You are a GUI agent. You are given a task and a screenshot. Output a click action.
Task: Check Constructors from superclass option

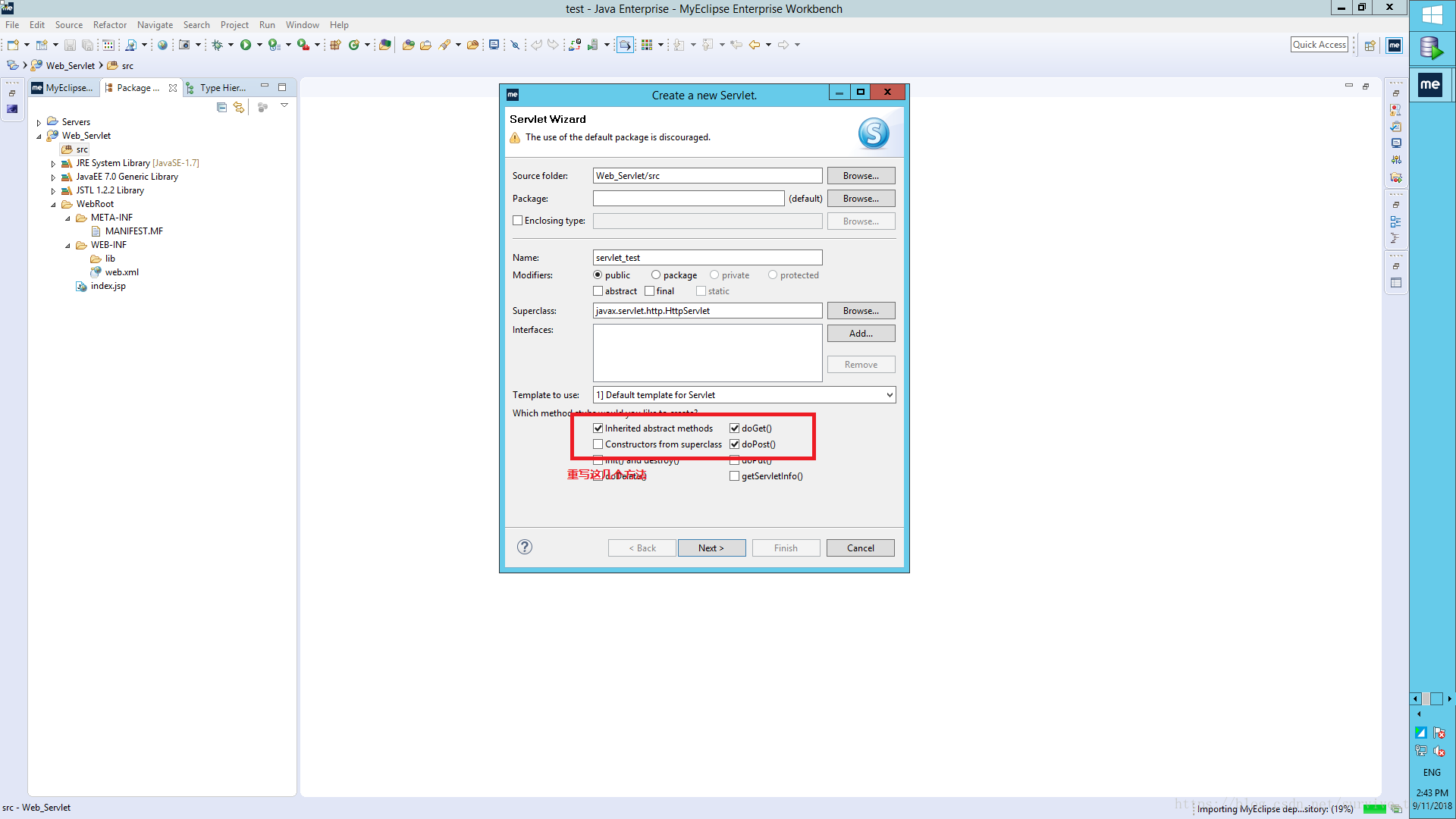pos(598,444)
